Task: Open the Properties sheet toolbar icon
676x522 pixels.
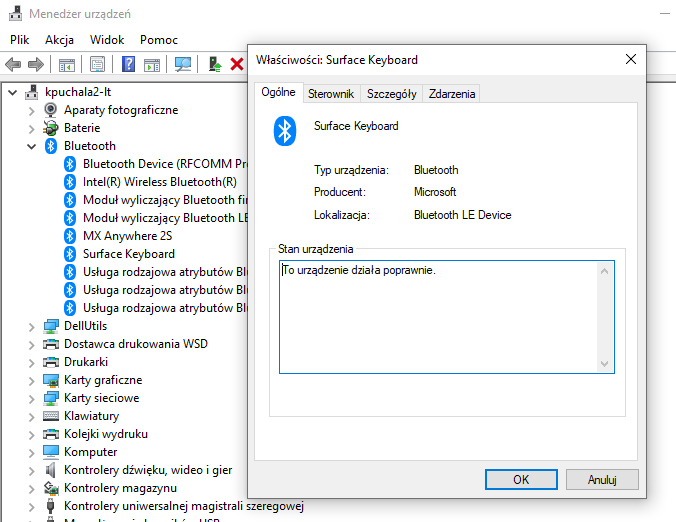Action: point(97,65)
